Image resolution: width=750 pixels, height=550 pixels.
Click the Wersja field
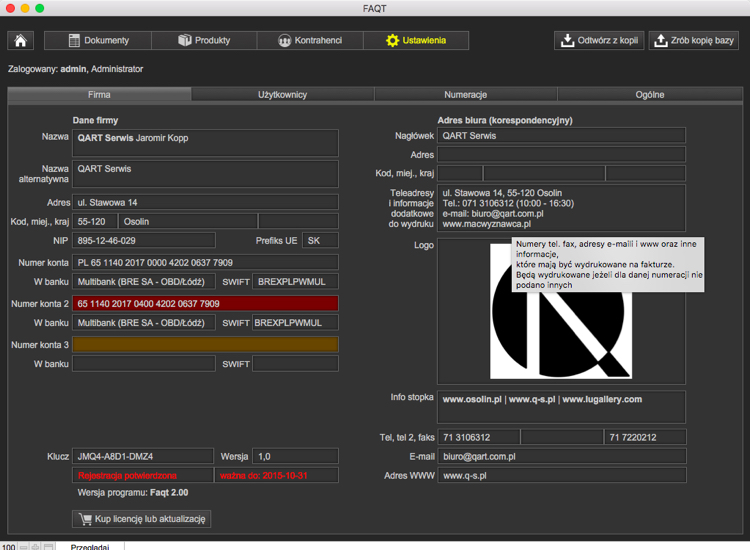pyautogui.click(x=296, y=456)
